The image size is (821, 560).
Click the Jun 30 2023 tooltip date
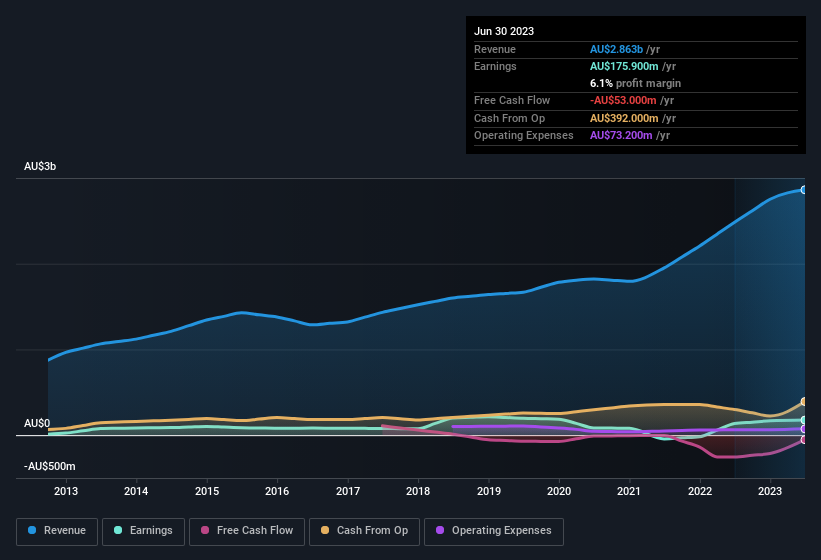[504, 31]
